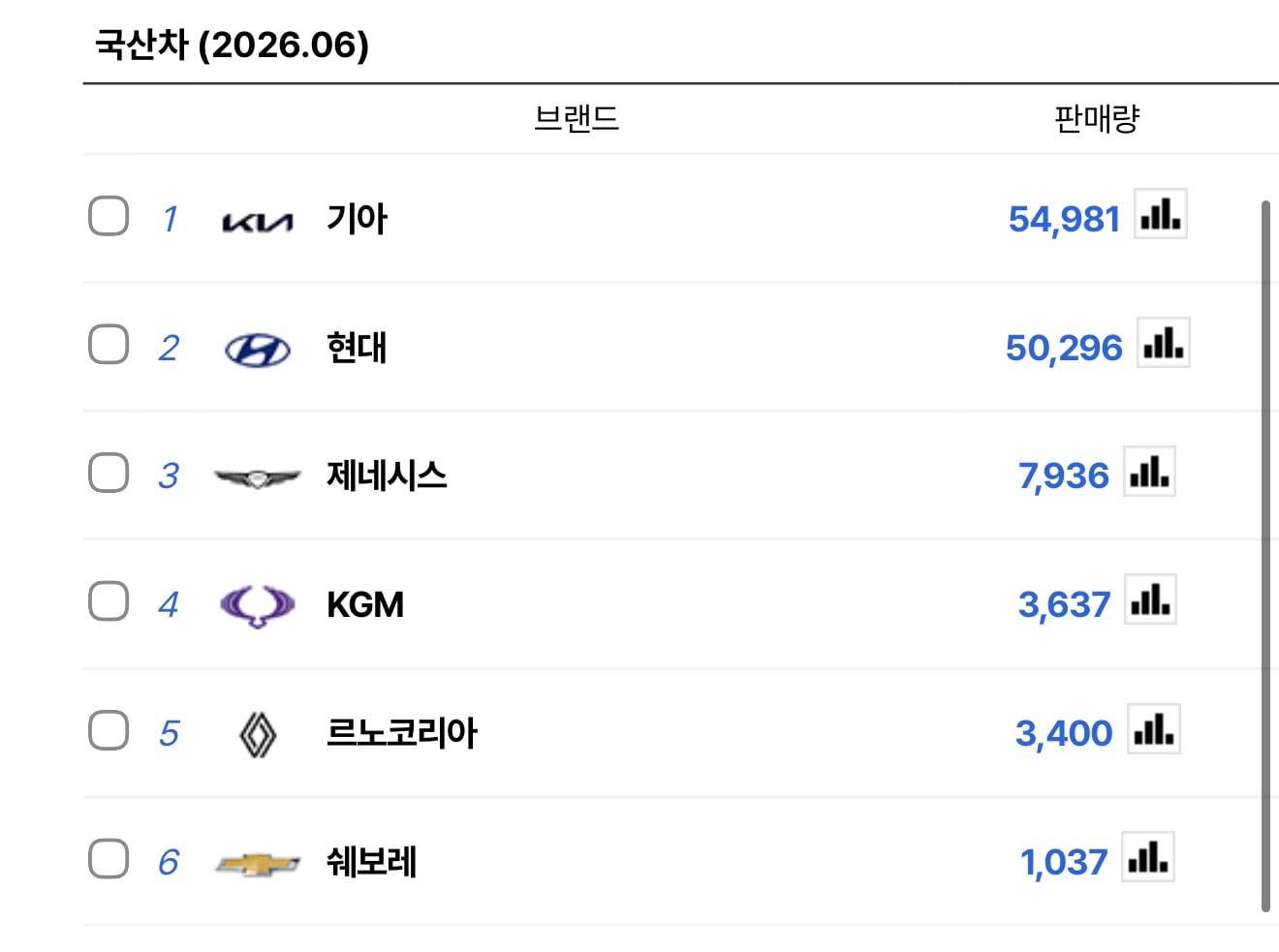Click the 3,400 sales figure
This screenshot has height=952, width=1279.
point(1064,733)
